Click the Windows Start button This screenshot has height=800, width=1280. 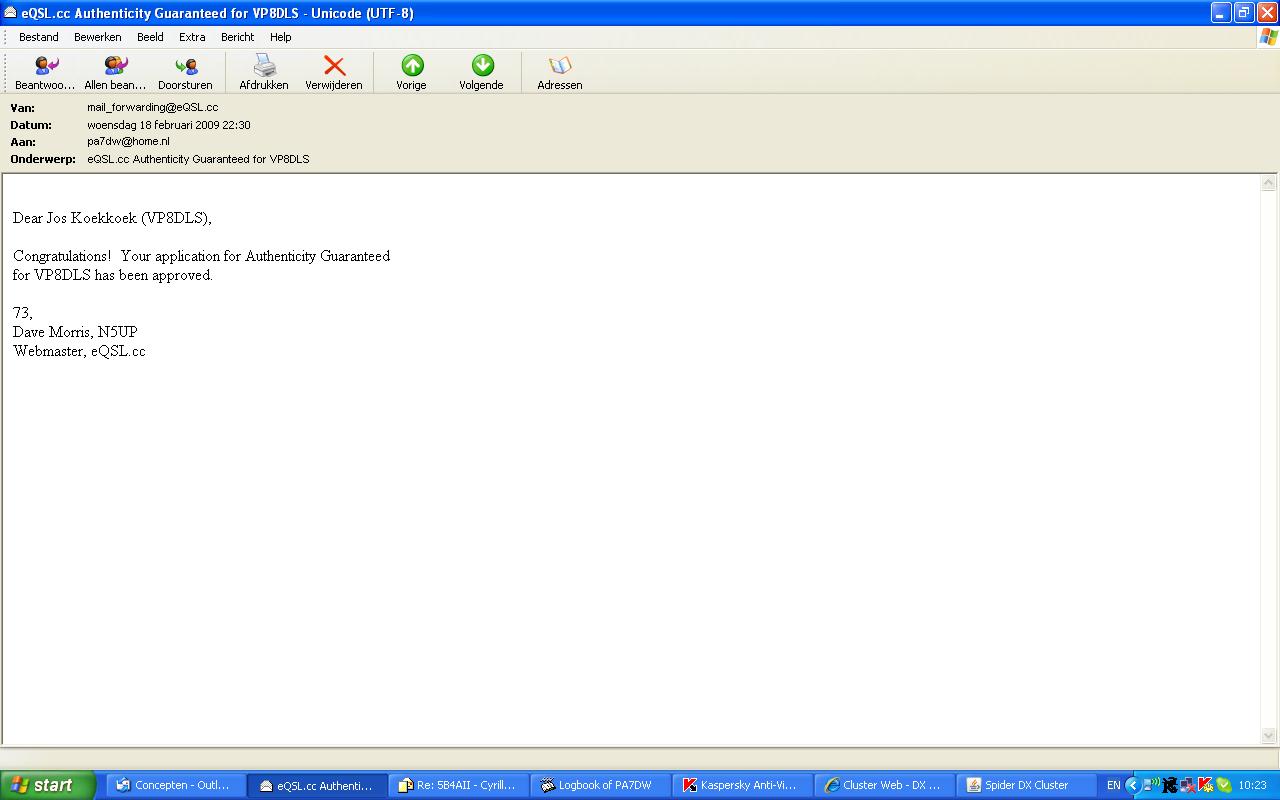pyautogui.click(x=47, y=785)
